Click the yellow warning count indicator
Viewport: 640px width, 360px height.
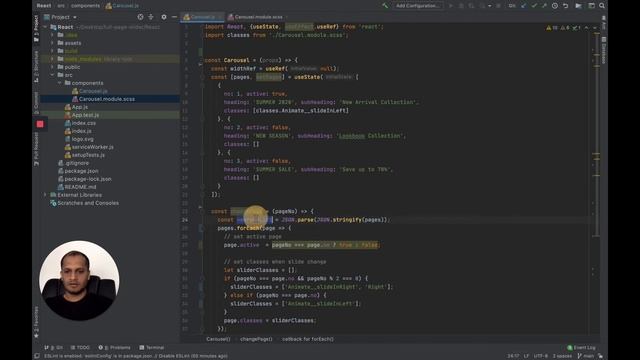pos(552,28)
